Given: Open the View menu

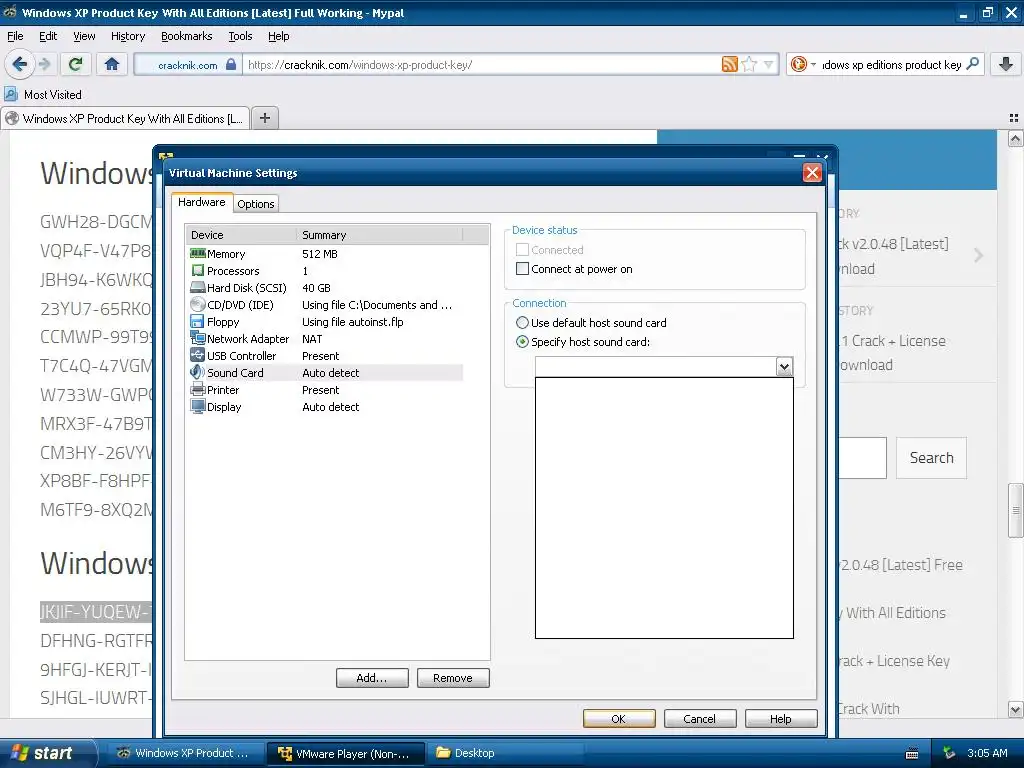Looking at the screenshot, I should [x=84, y=36].
